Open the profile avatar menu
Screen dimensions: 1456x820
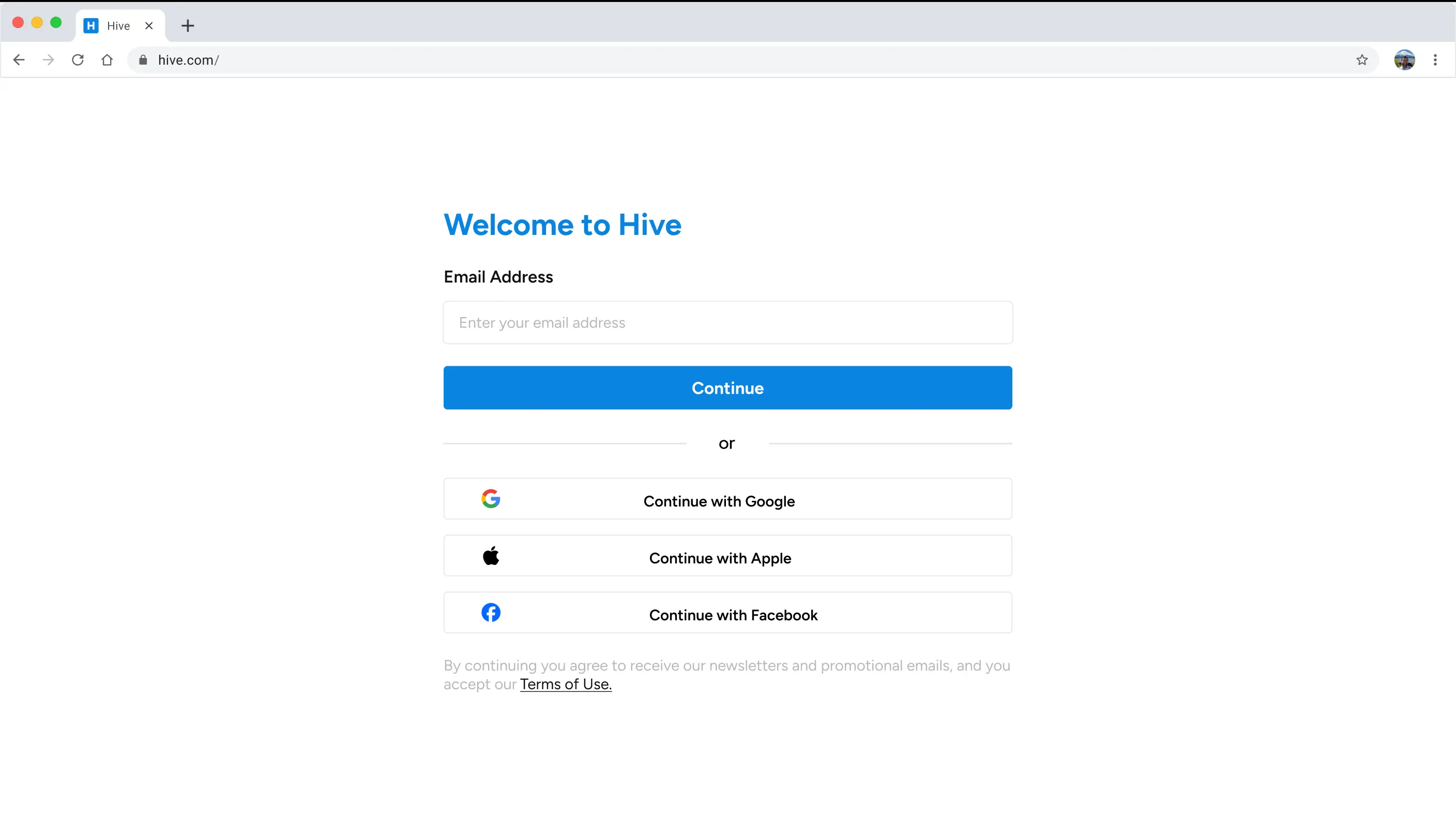(x=1405, y=60)
